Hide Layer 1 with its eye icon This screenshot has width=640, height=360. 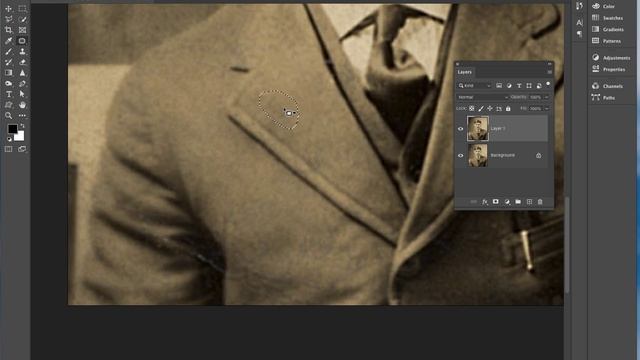pos(460,129)
